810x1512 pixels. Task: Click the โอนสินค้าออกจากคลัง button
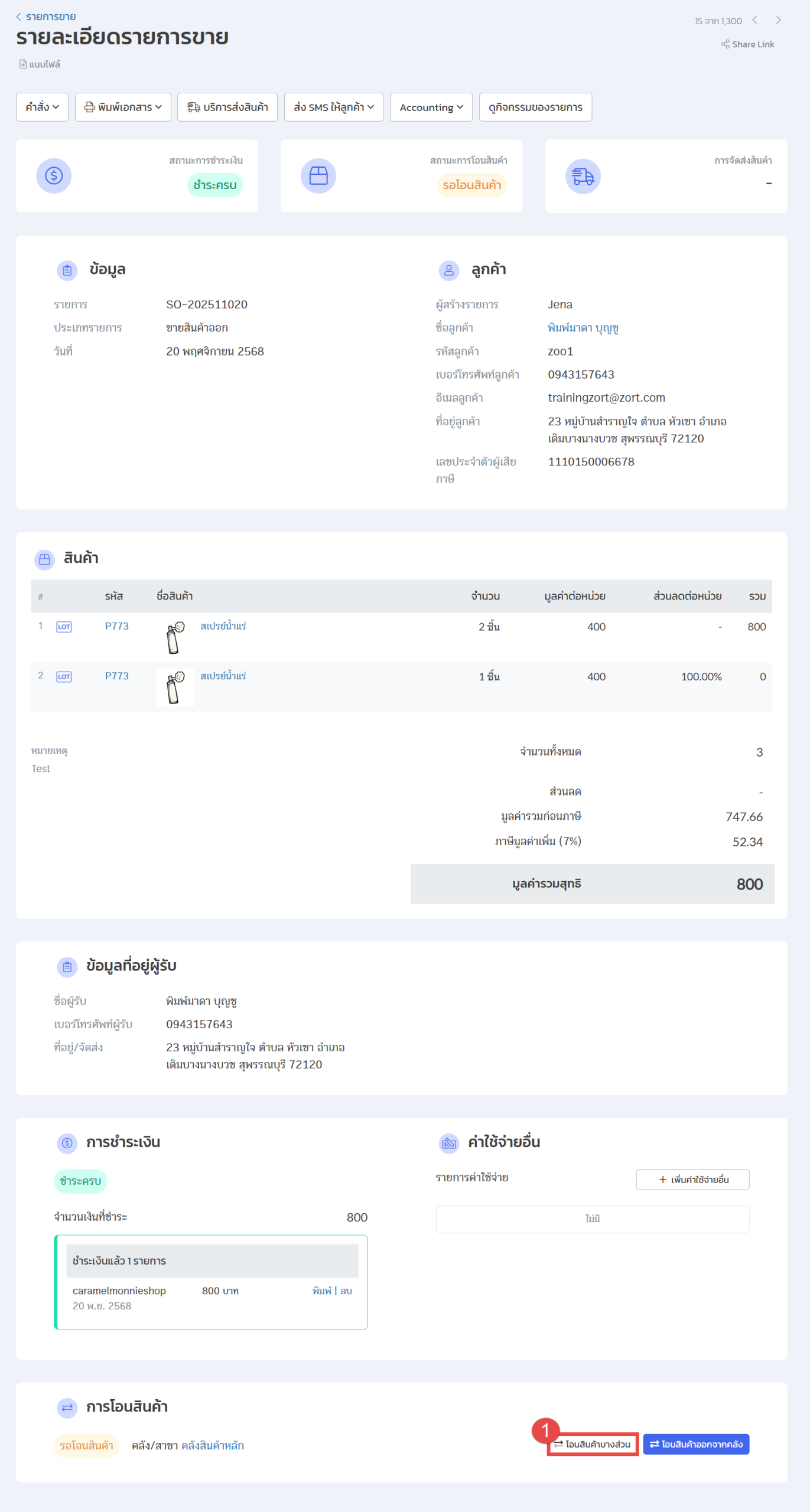coord(696,1444)
